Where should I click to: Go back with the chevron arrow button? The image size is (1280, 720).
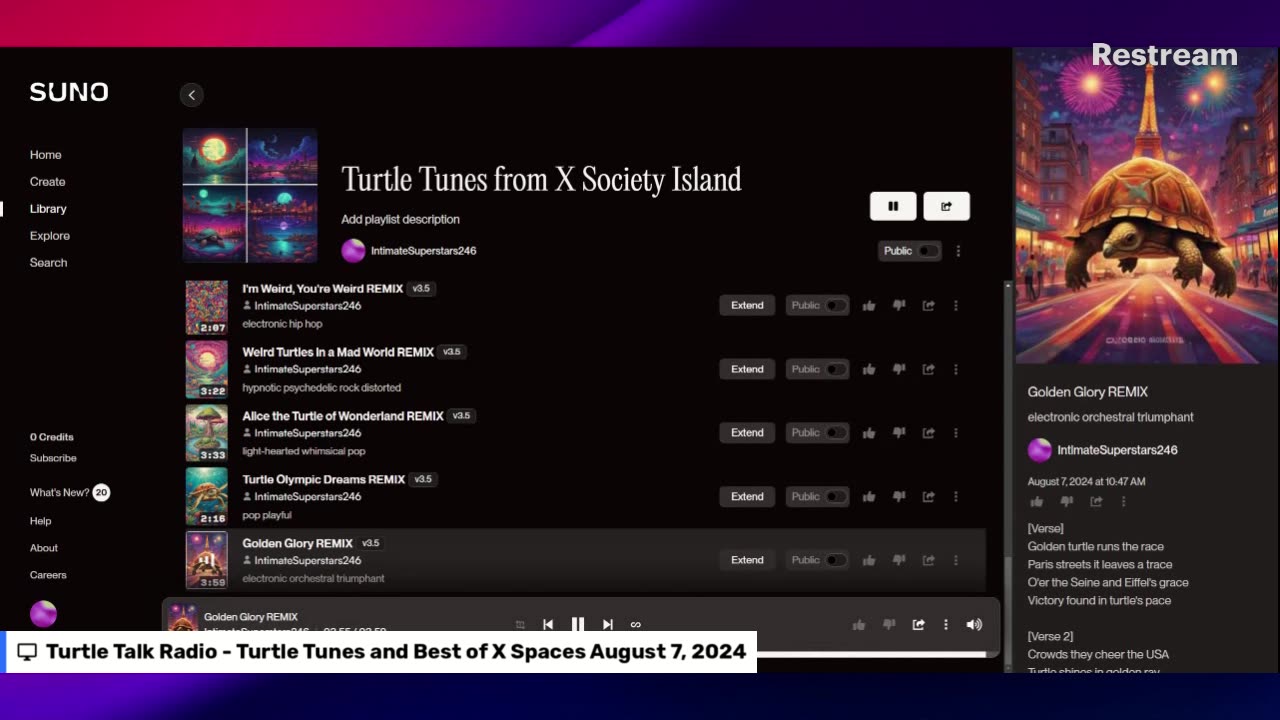tap(191, 95)
